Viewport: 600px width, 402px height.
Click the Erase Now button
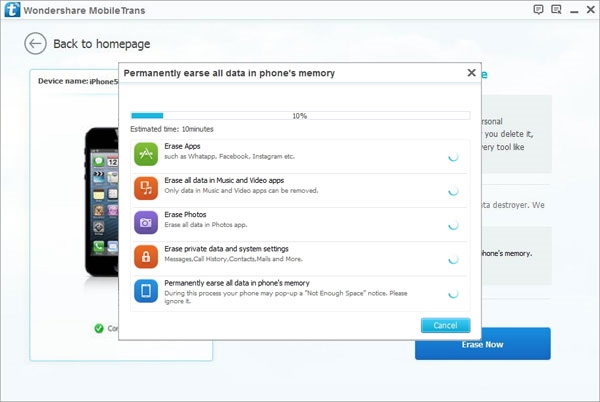[x=483, y=344]
